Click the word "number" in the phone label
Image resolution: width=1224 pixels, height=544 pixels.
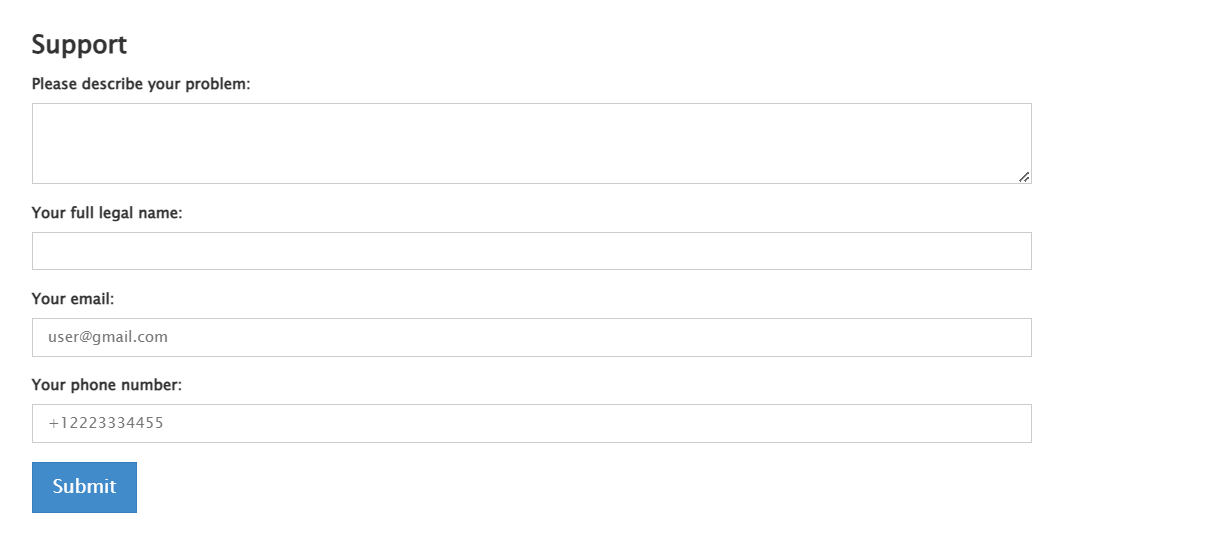(x=150, y=385)
